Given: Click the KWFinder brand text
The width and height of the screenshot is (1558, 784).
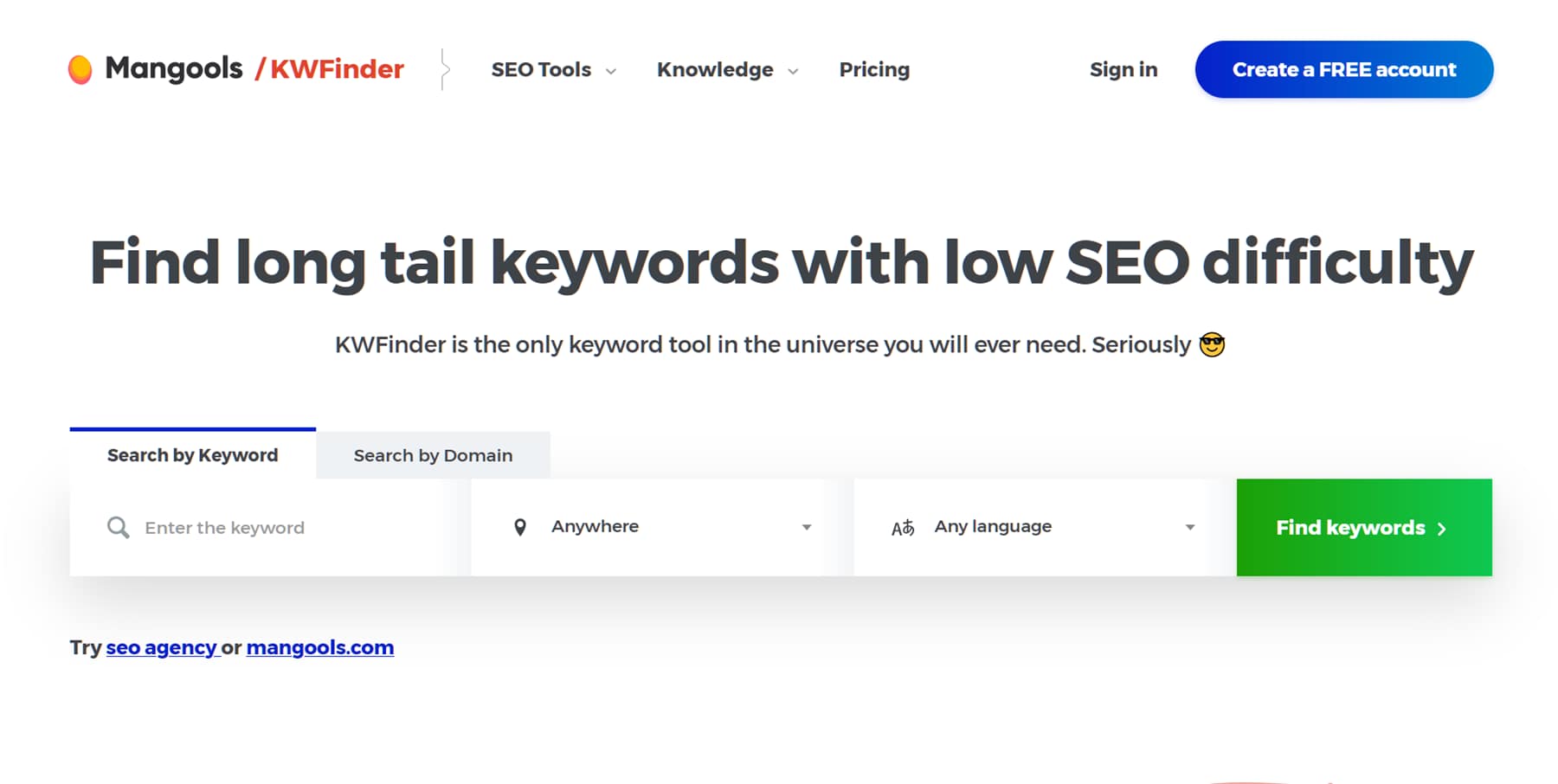Looking at the screenshot, I should click(337, 69).
